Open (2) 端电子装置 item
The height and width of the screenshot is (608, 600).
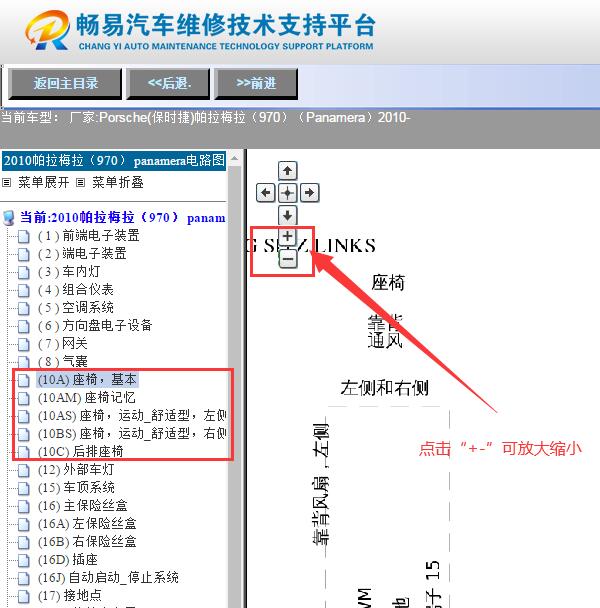click(x=82, y=254)
